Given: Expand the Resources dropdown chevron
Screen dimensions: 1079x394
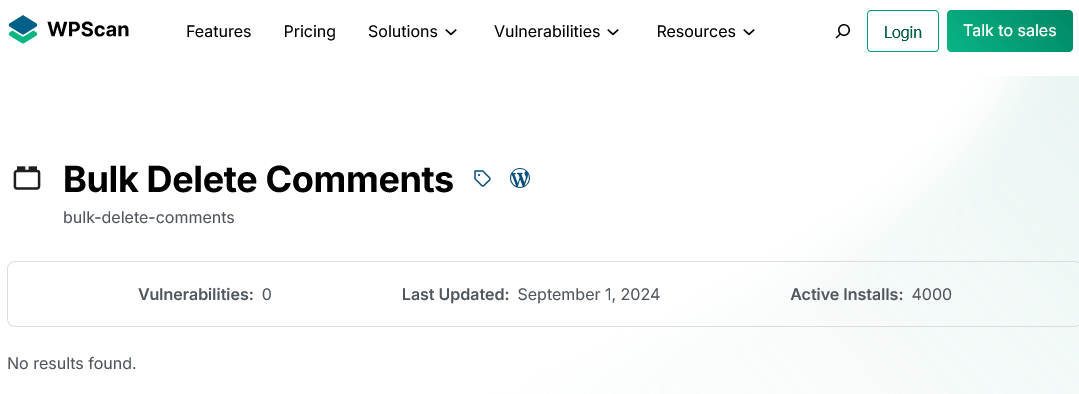Looking at the screenshot, I should 749,32.
